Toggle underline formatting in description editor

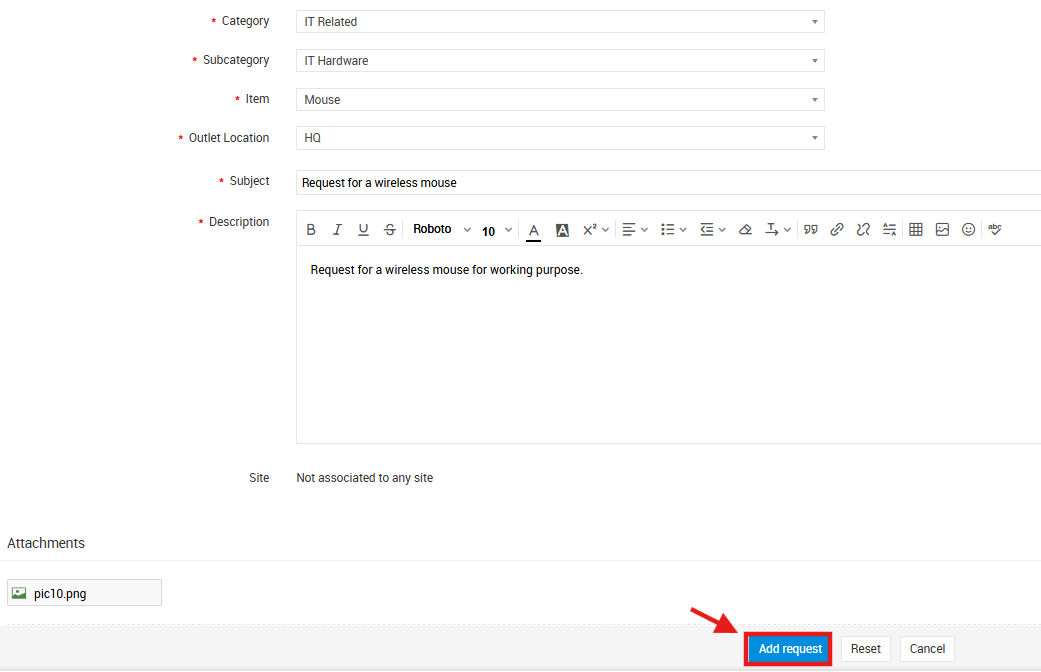[x=363, y=230]
